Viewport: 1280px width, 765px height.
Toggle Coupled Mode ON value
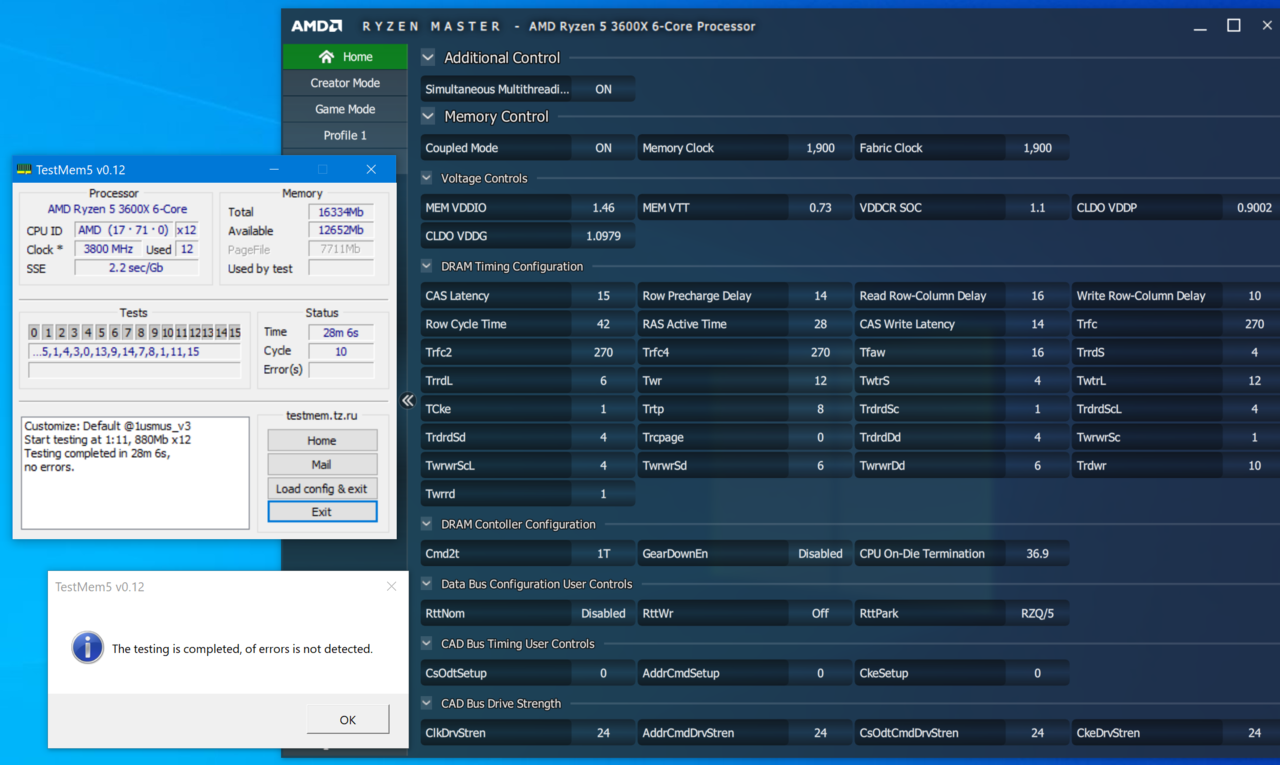[603, 148]
